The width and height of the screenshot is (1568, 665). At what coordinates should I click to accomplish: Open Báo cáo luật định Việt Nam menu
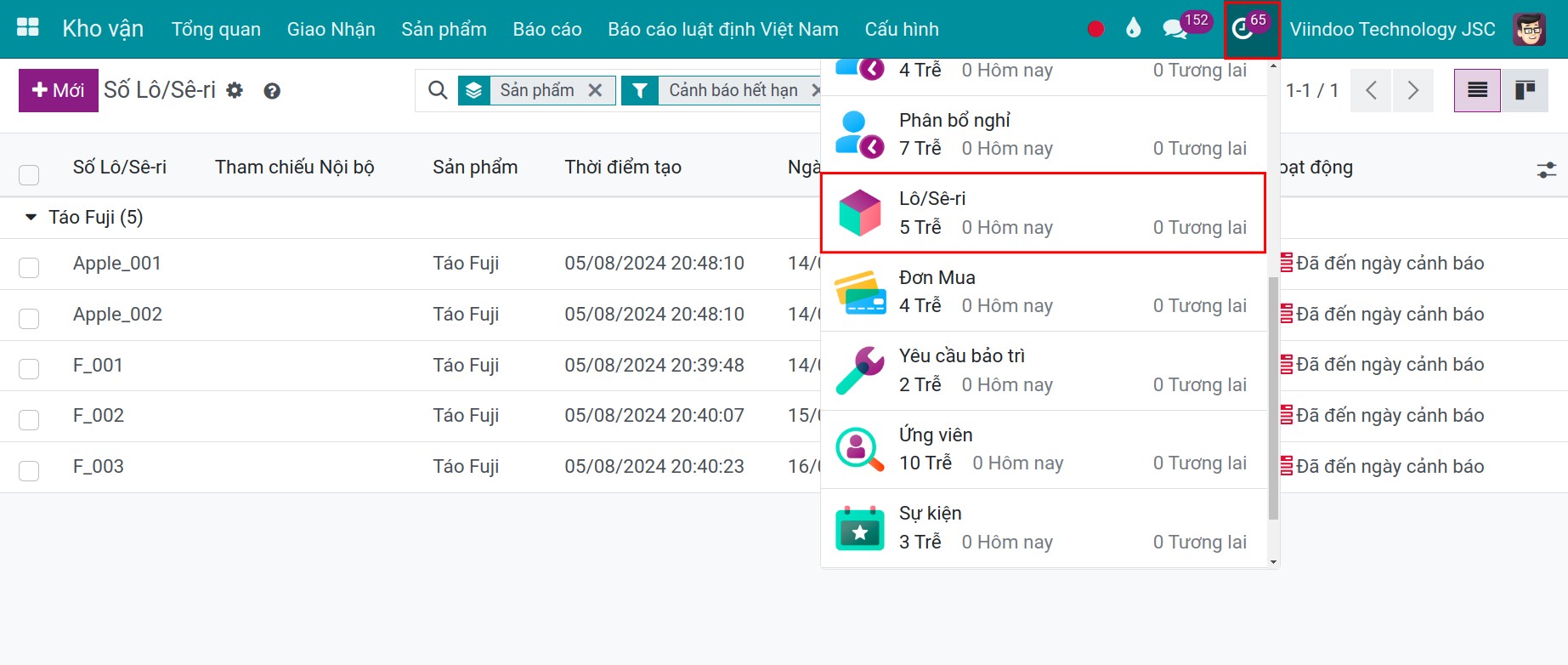(x=723, y=29)
